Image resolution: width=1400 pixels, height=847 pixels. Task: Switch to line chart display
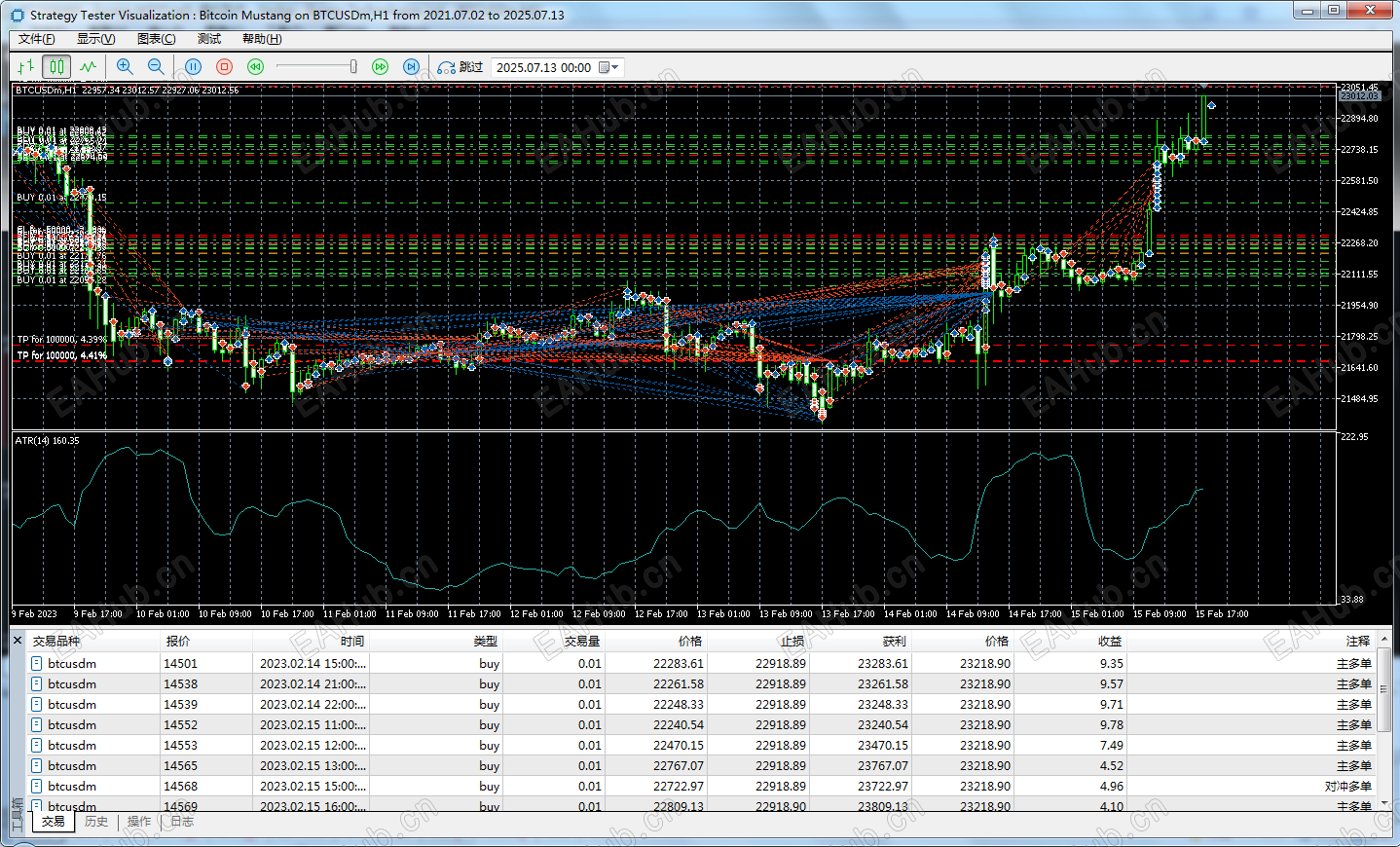point(89,67)
